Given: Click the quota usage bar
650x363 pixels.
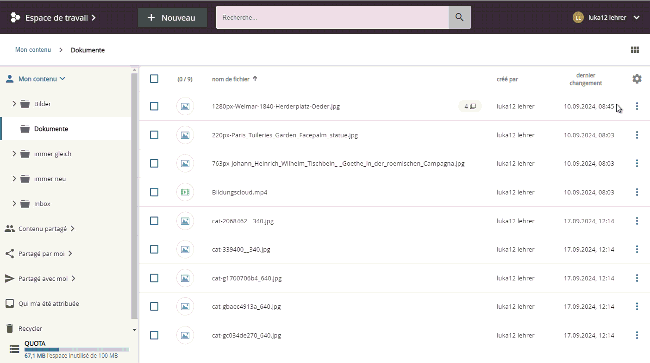Looking at the screenshot, I should [77, 350].
